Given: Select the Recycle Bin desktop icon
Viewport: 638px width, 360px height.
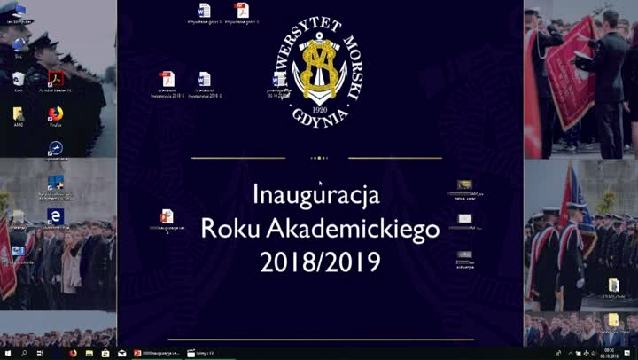Looking at the screenshot, I should [18, 82].
